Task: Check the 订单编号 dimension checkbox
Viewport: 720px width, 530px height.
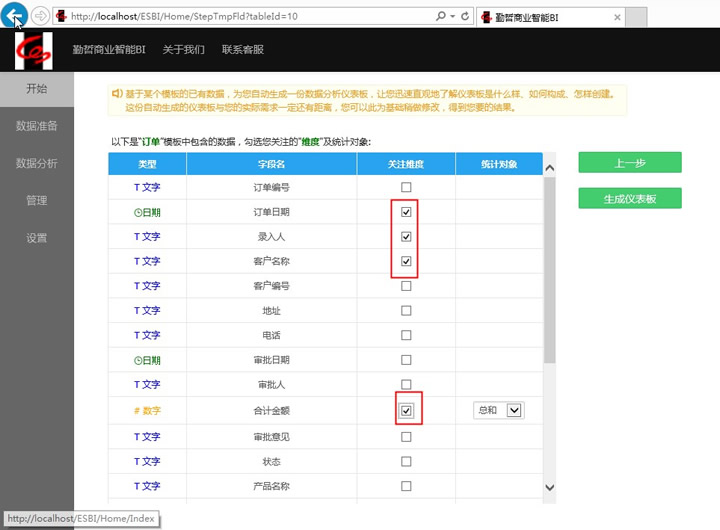Action: point(406,188)
